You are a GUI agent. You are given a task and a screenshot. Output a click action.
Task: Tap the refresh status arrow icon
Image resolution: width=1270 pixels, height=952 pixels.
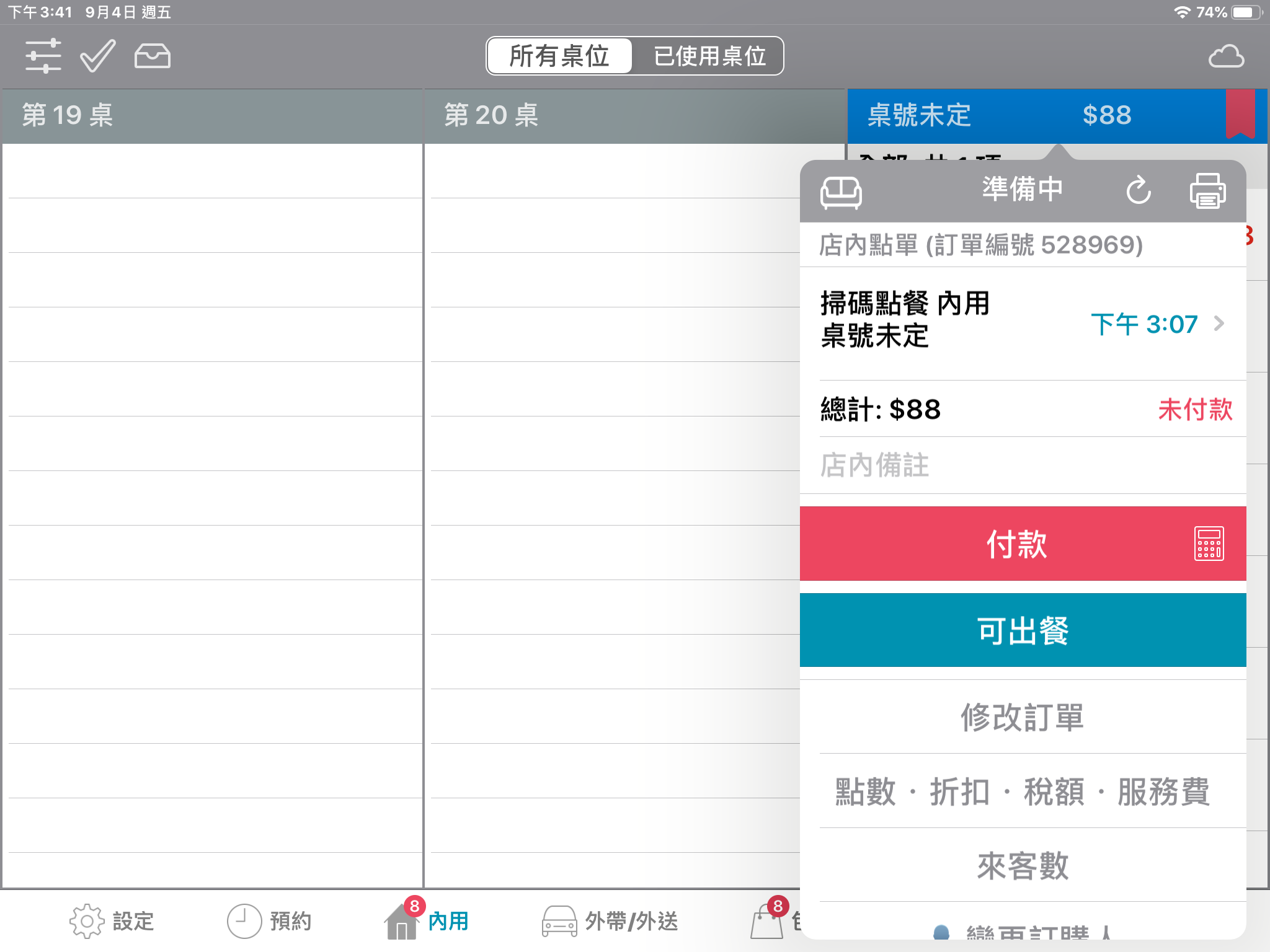click(1138, 190)
